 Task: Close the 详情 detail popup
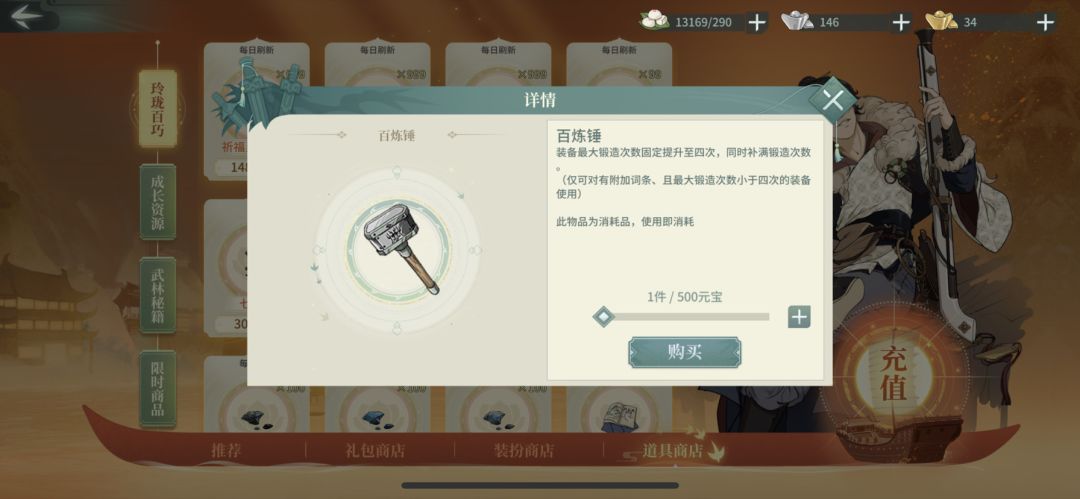coord(832,101)
